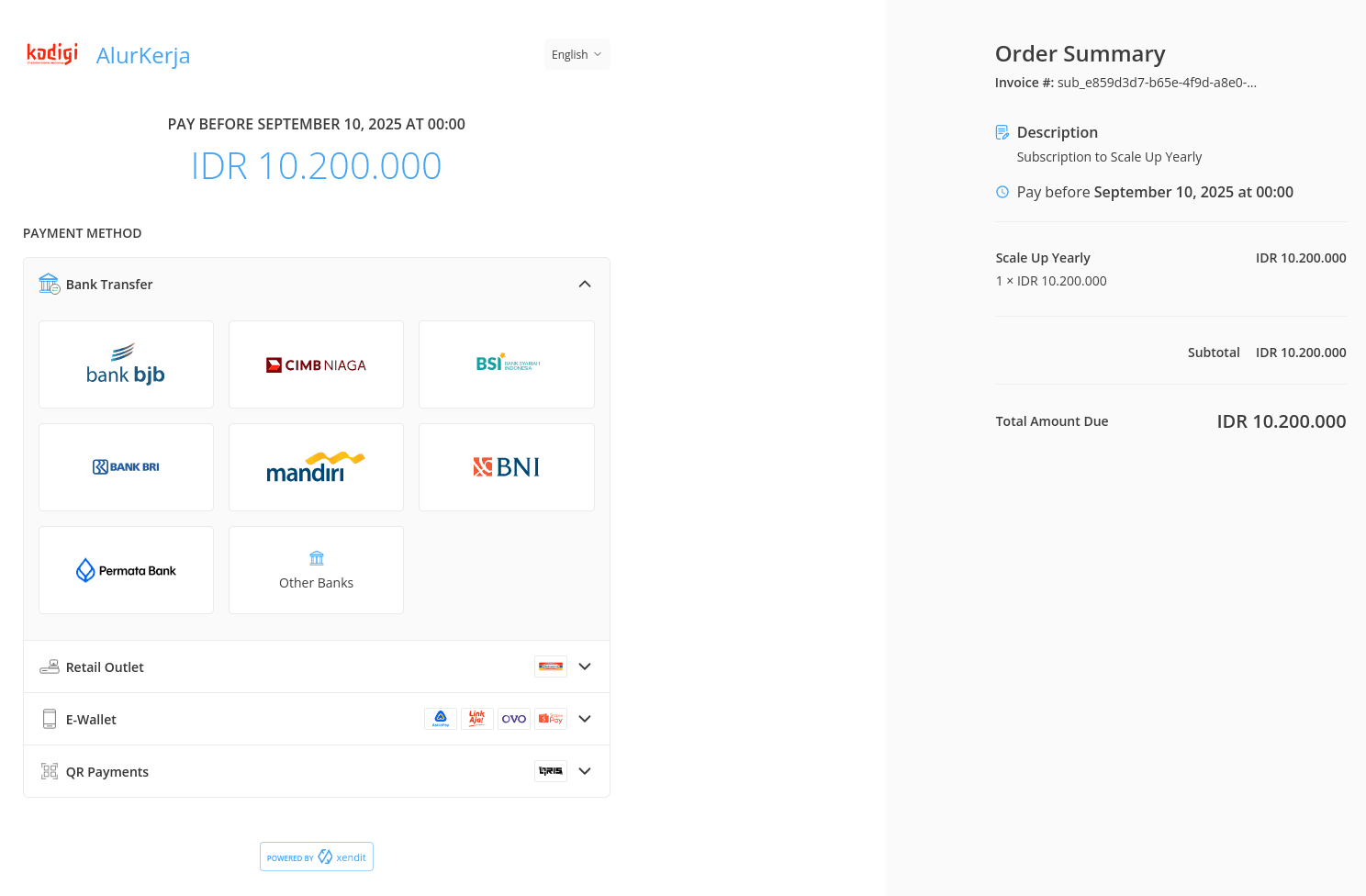
Task: Click the QRIS logo
Action: coord(551,771)
